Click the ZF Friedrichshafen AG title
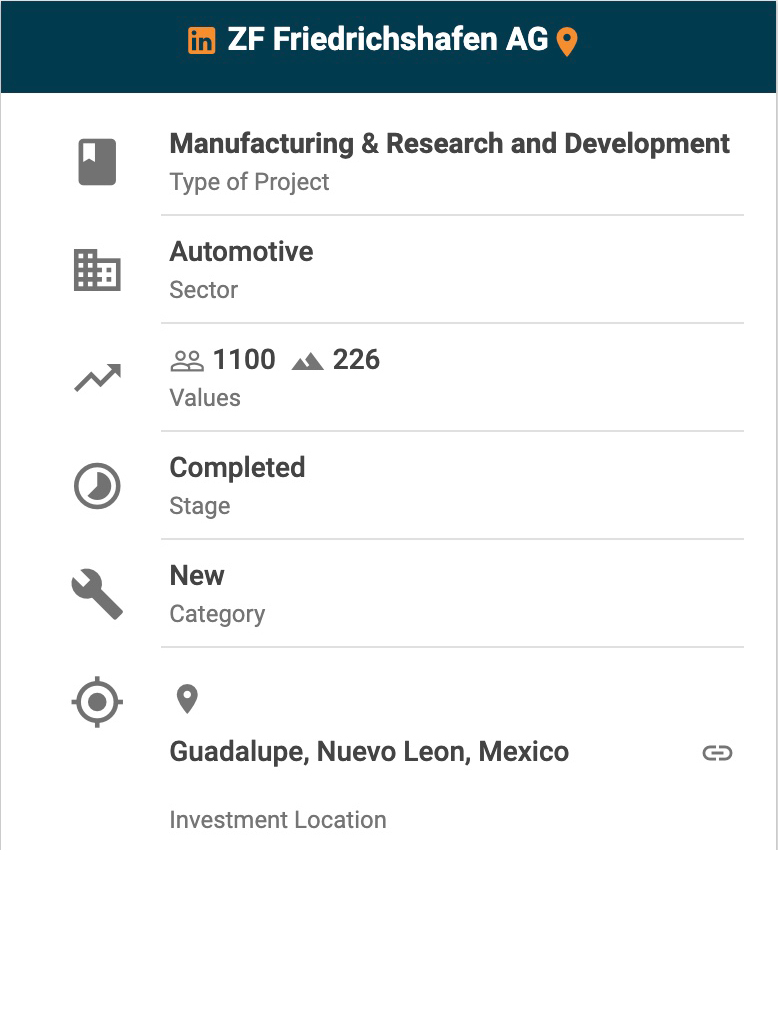This screenshot has width=778, height=1014. [x=388, y=40]
